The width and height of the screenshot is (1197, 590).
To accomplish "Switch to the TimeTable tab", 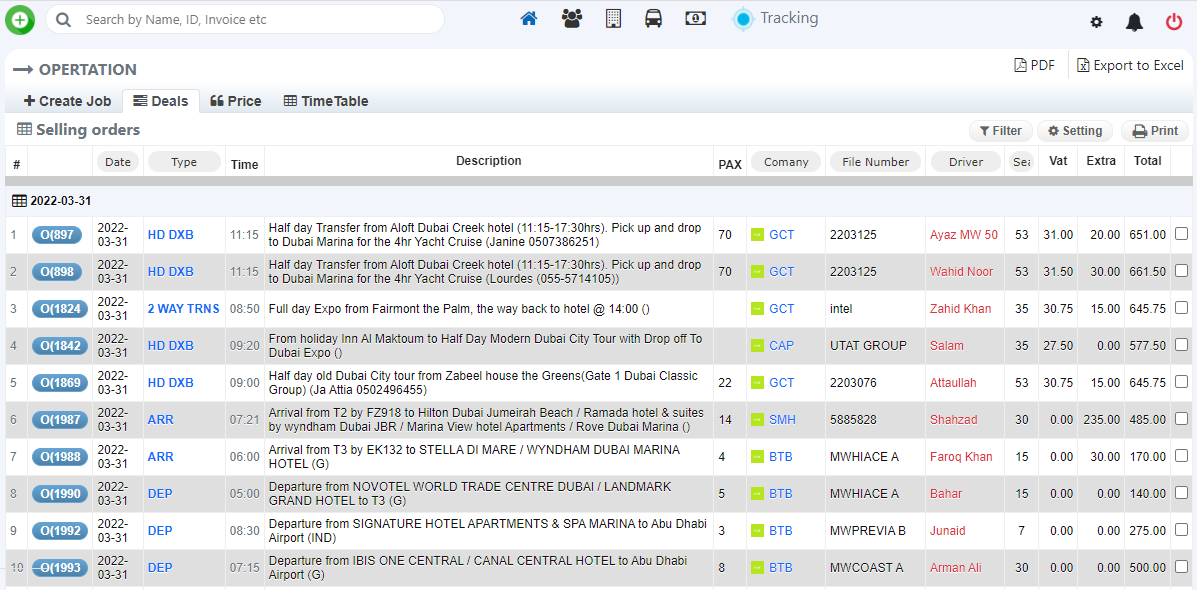I will [326, 101].
